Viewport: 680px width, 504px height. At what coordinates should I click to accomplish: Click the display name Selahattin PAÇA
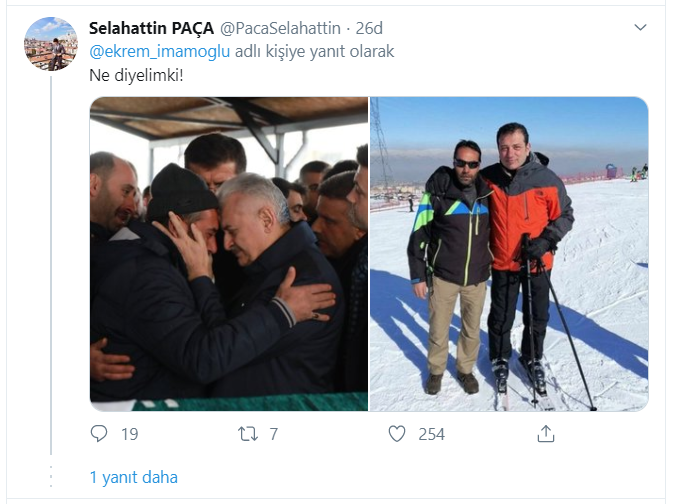(151, 28)
